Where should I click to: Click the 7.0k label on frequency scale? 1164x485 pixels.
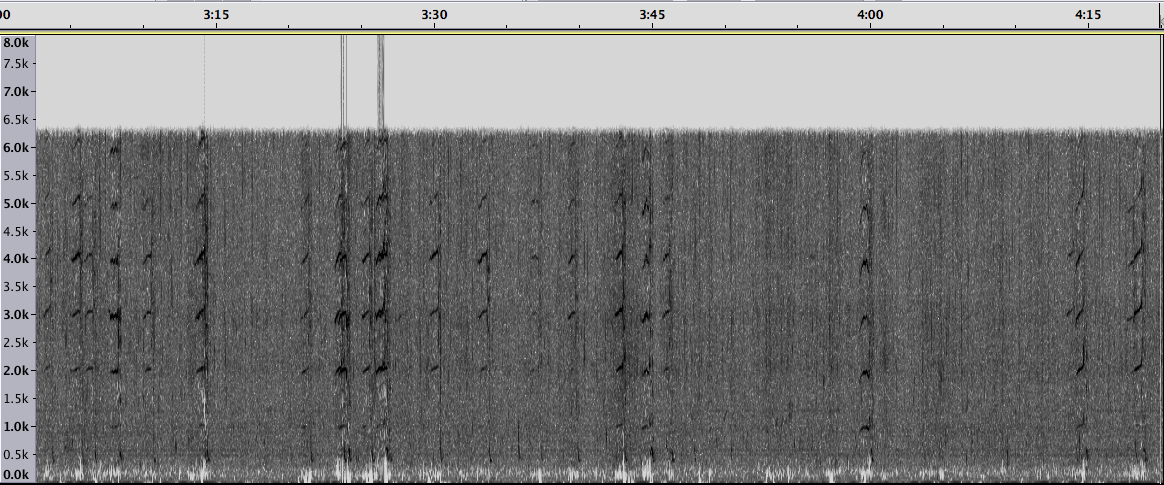pyautogui.click(x=16, y=92)
